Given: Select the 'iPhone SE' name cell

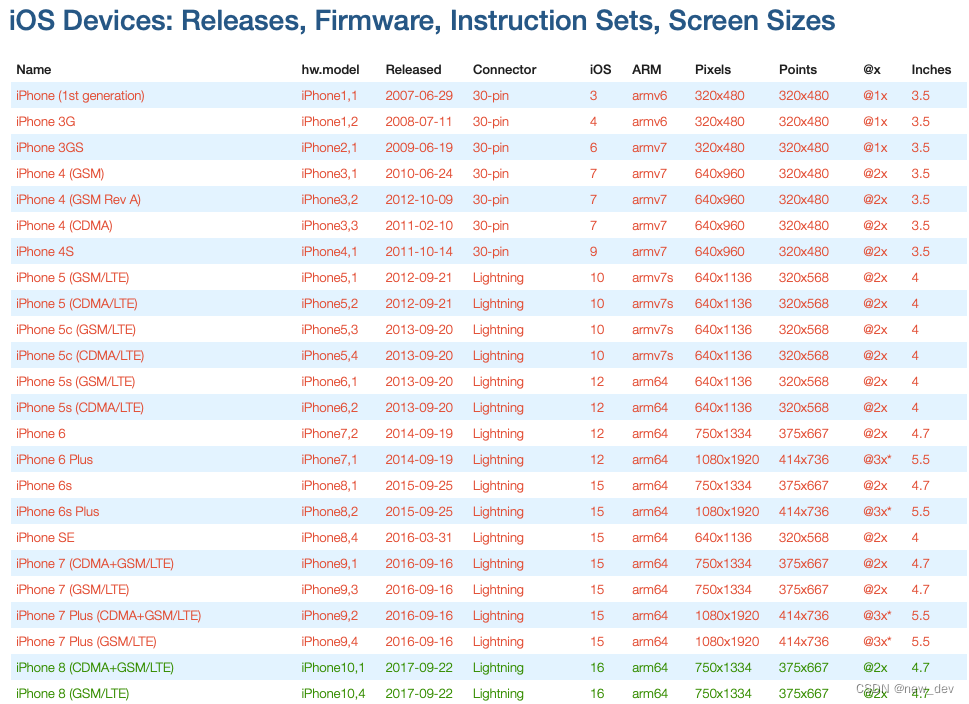Looking at the screenshot, I should coord(45,537).
